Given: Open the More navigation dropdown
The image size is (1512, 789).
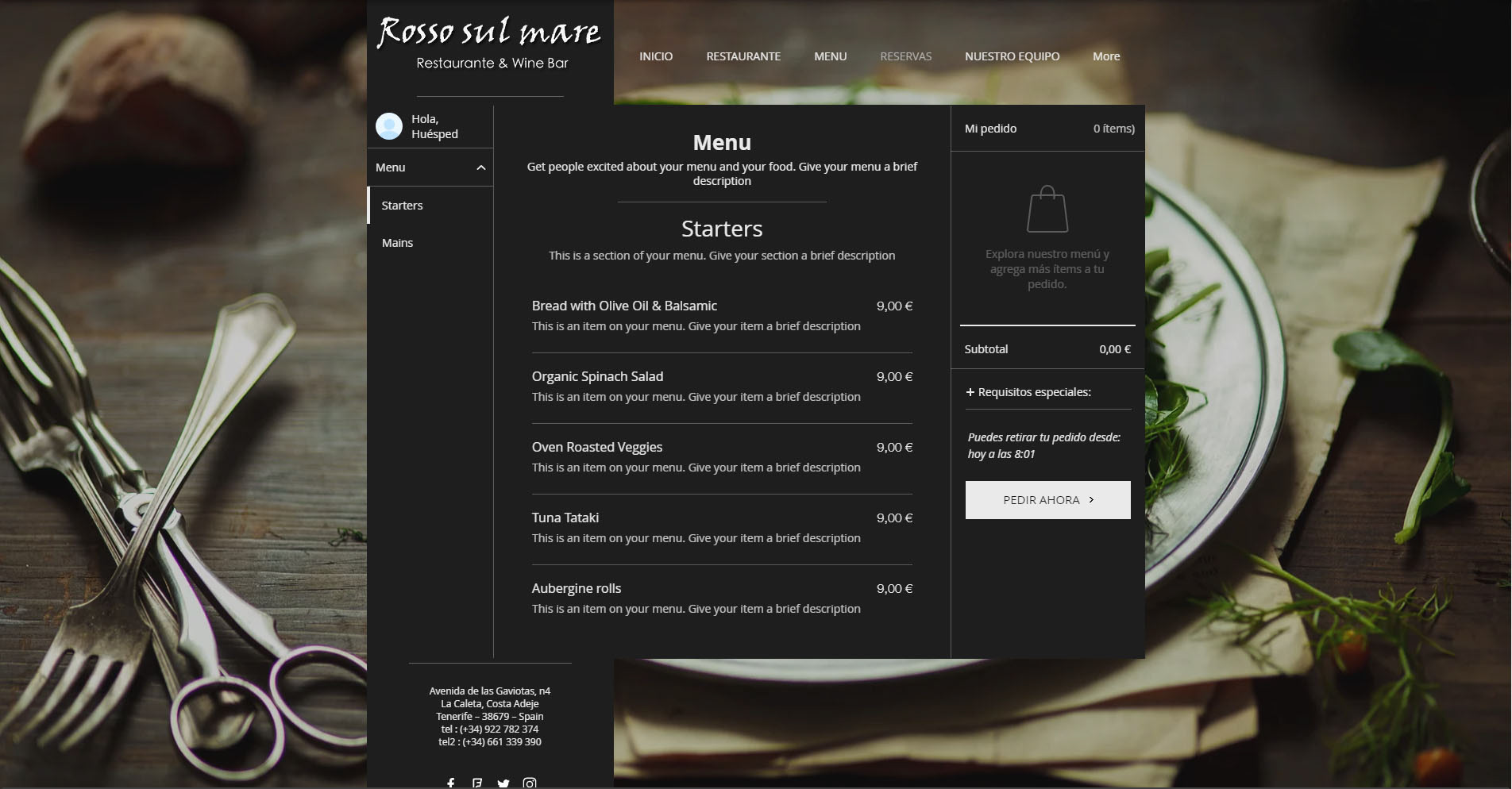Looking at the screenshot, I should click(x=1106, y=56).
